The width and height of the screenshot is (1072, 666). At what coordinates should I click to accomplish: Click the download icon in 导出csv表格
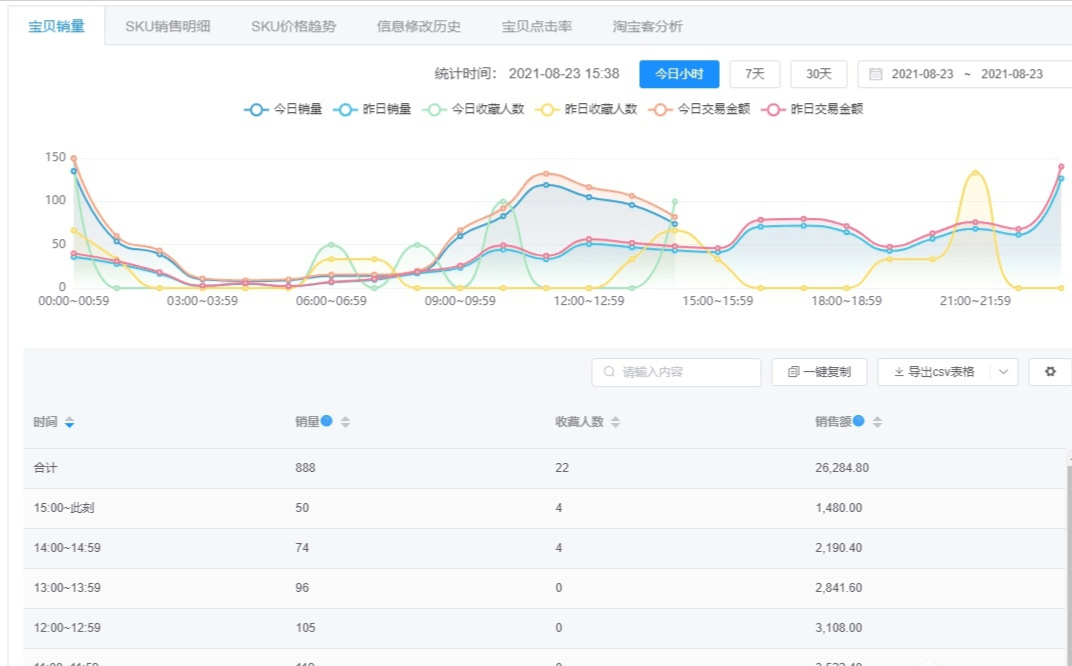coord(897,371)
